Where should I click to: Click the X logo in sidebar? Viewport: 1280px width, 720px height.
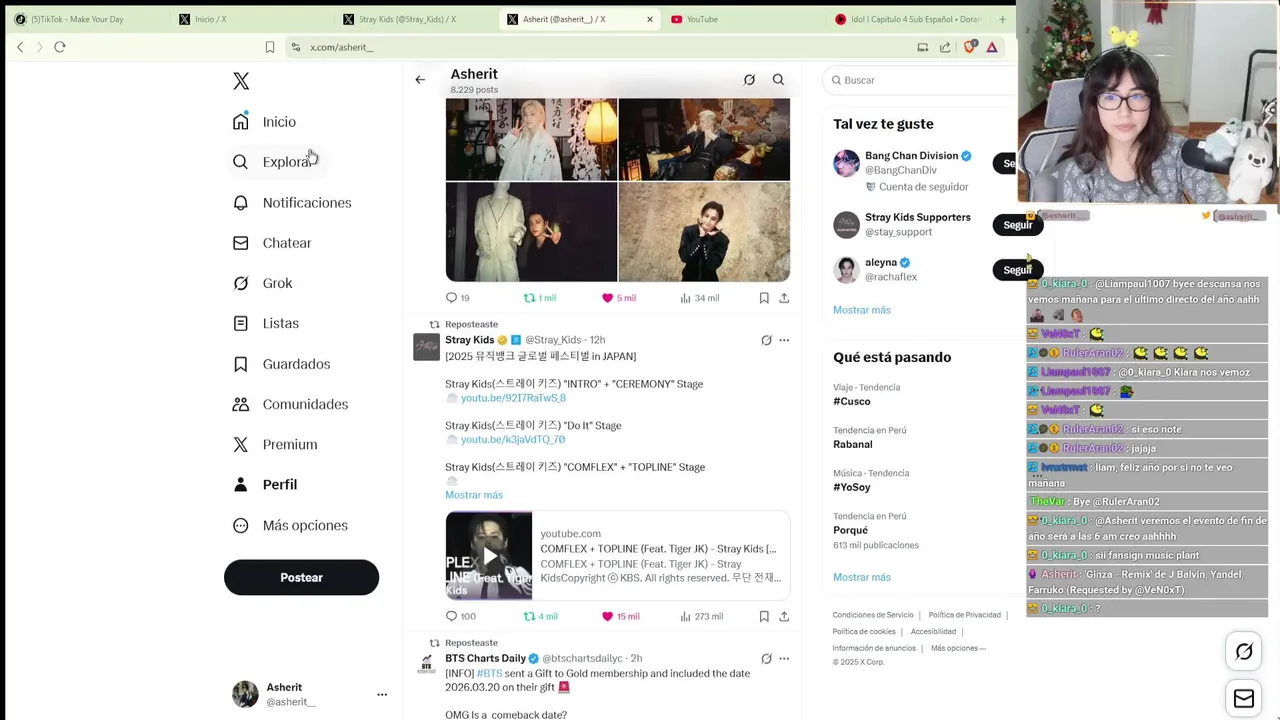click(241, 81)
